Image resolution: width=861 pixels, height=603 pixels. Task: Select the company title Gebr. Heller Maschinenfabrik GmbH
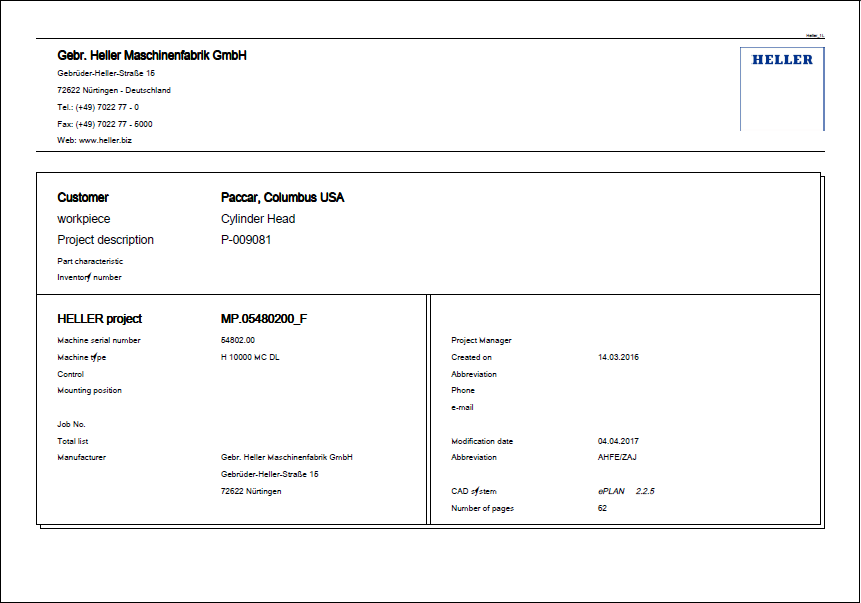[152, 55]
